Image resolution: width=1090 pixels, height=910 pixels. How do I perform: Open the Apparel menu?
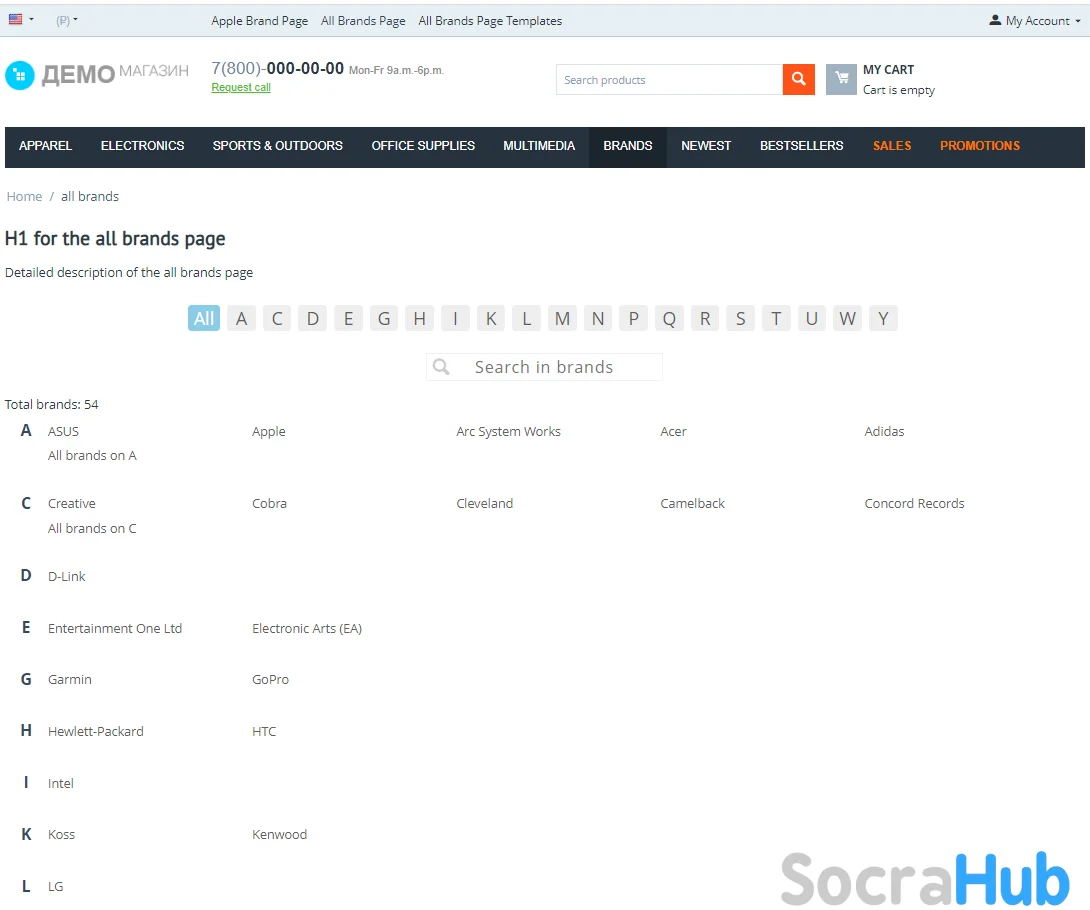[45, 146]
